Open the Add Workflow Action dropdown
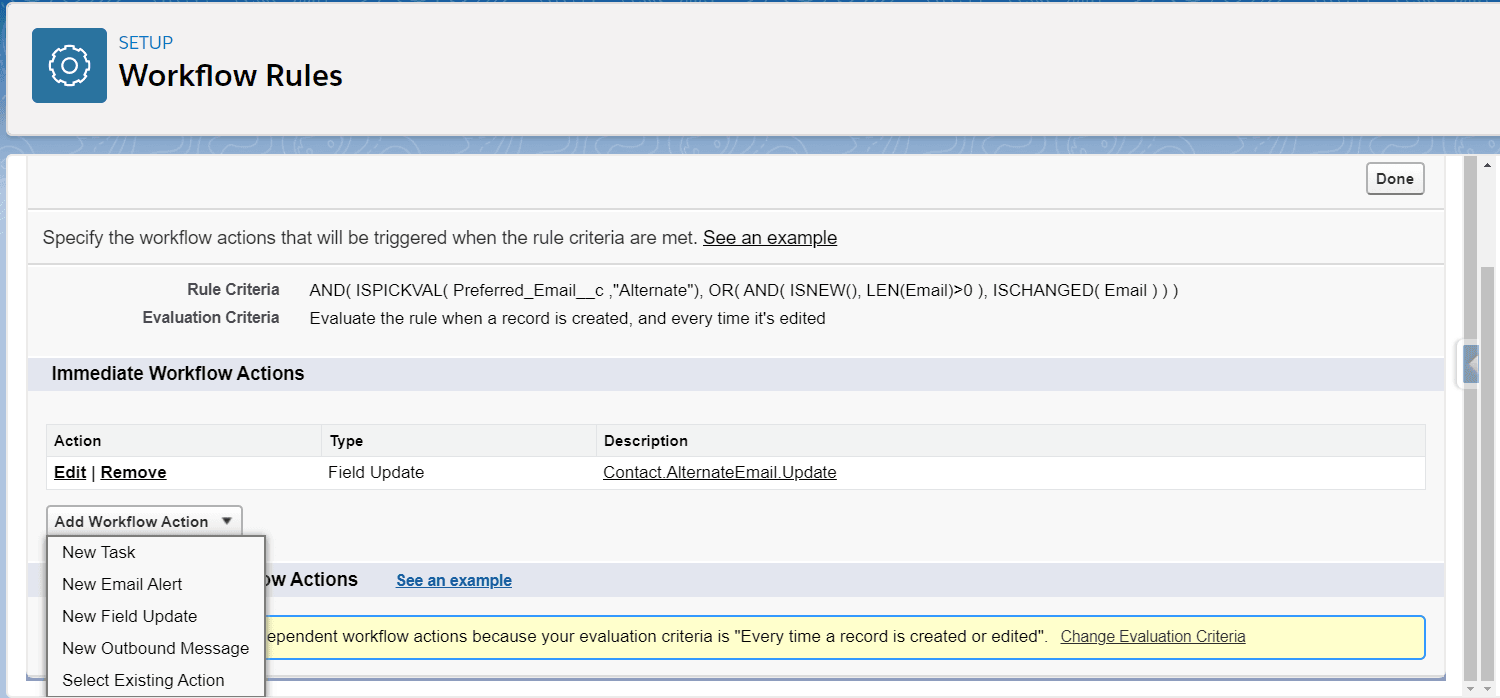Viewport: 1500px width, 698px height. (144, 521)
